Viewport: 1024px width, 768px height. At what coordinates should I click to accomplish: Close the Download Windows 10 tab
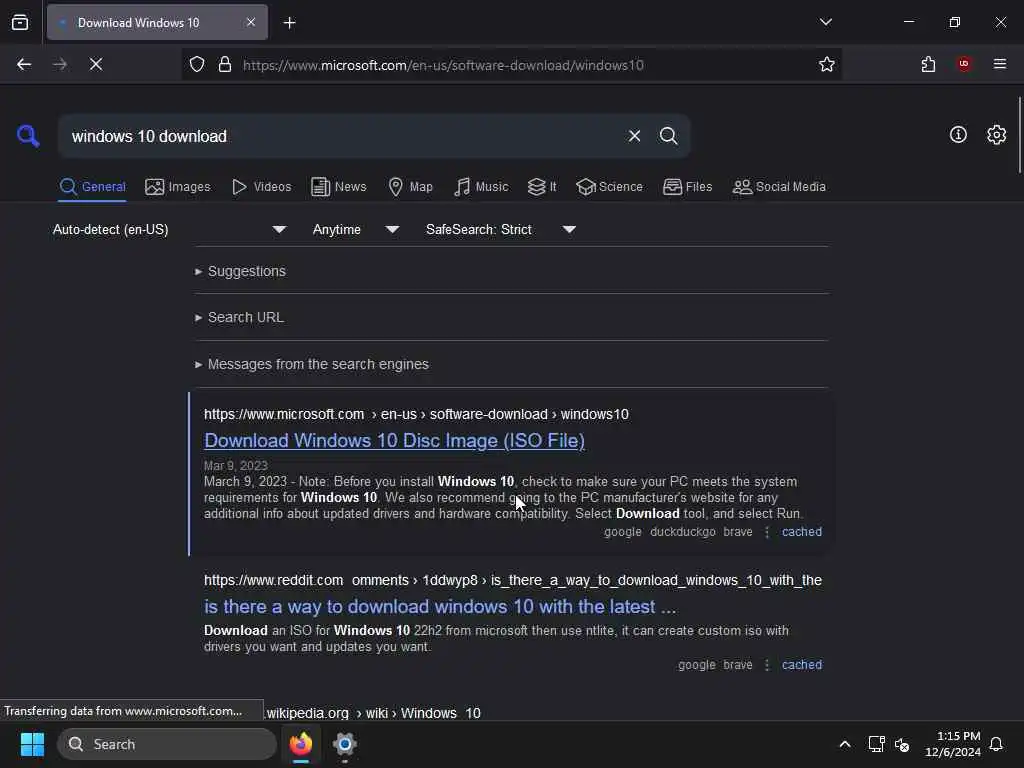tap(251, 22)
